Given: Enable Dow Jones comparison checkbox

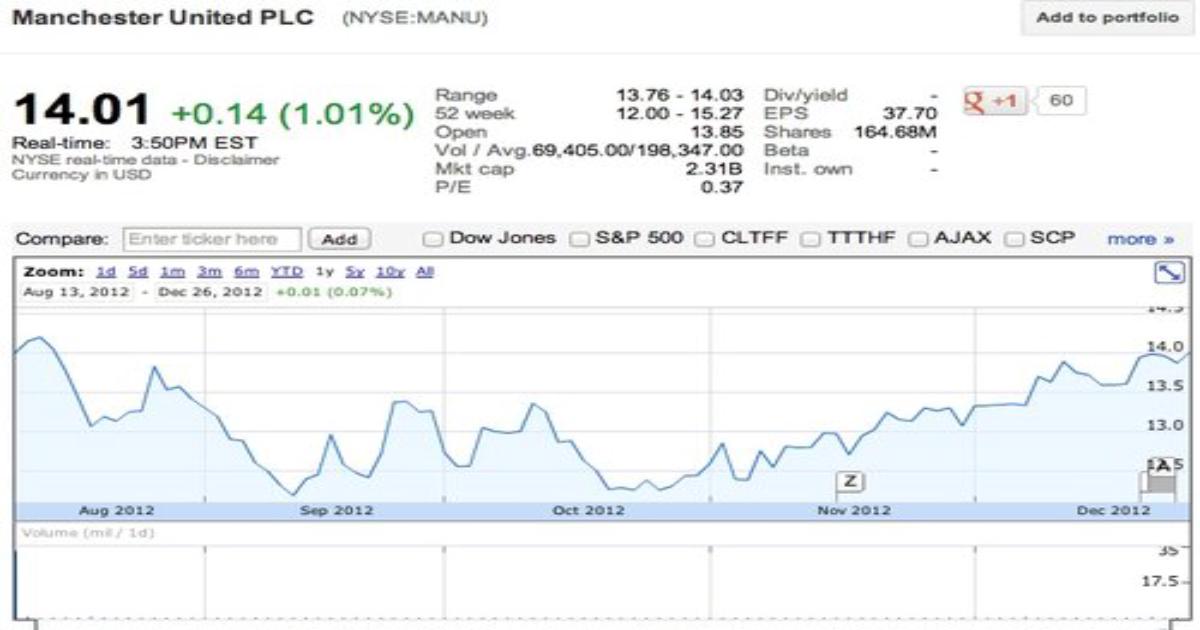Looking at the screenshot, I should 433,239.
